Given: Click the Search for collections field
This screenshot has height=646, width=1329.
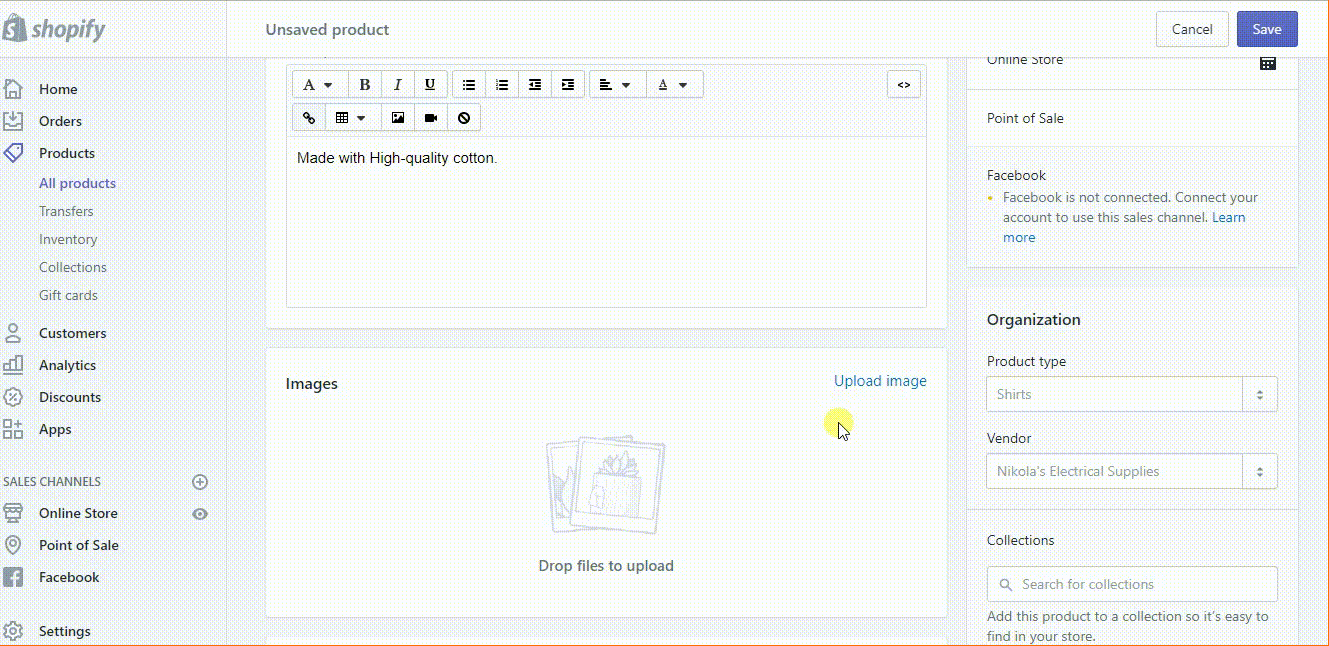Looking at the screenshot, I should (x=1132, y=584).
